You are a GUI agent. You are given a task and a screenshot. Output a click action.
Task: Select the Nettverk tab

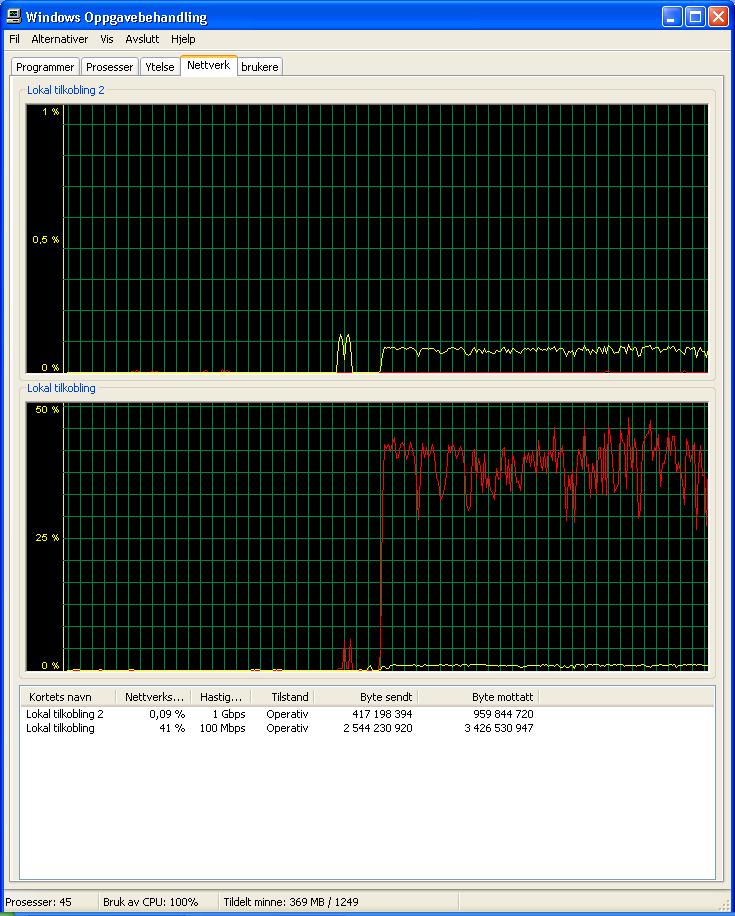click(x=209, y=65)
